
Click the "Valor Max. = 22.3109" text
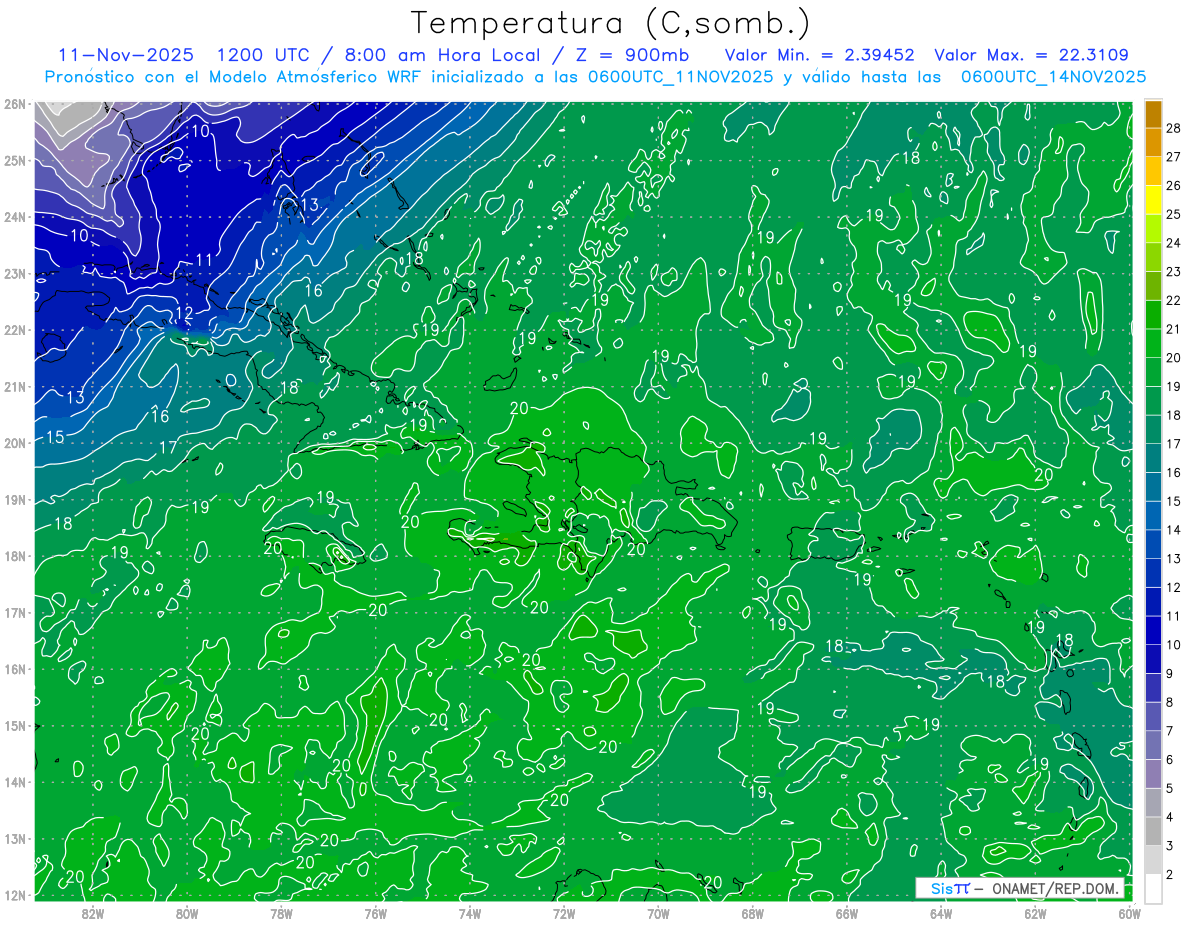pos(1032,55)
